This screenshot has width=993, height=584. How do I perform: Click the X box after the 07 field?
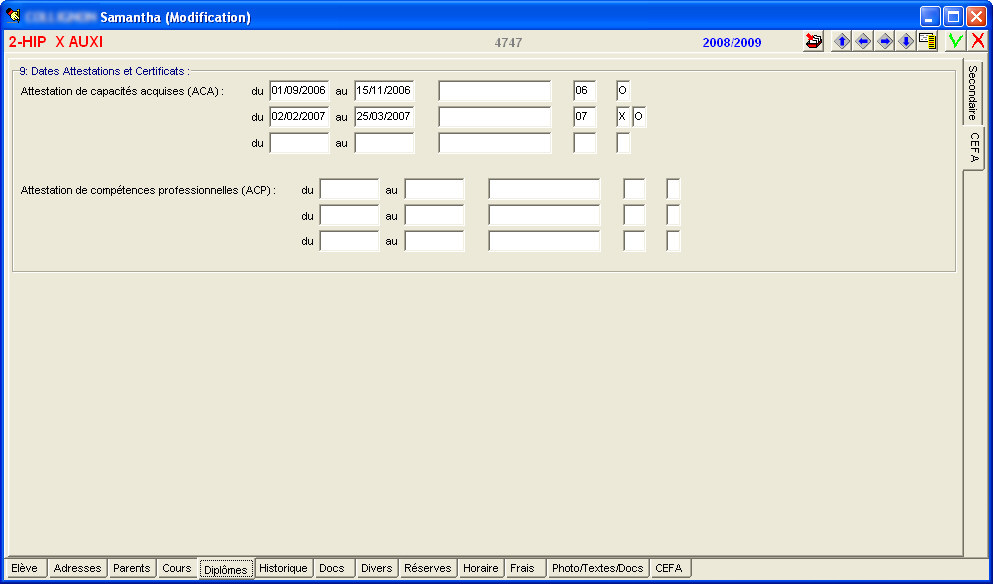[623, 117]
